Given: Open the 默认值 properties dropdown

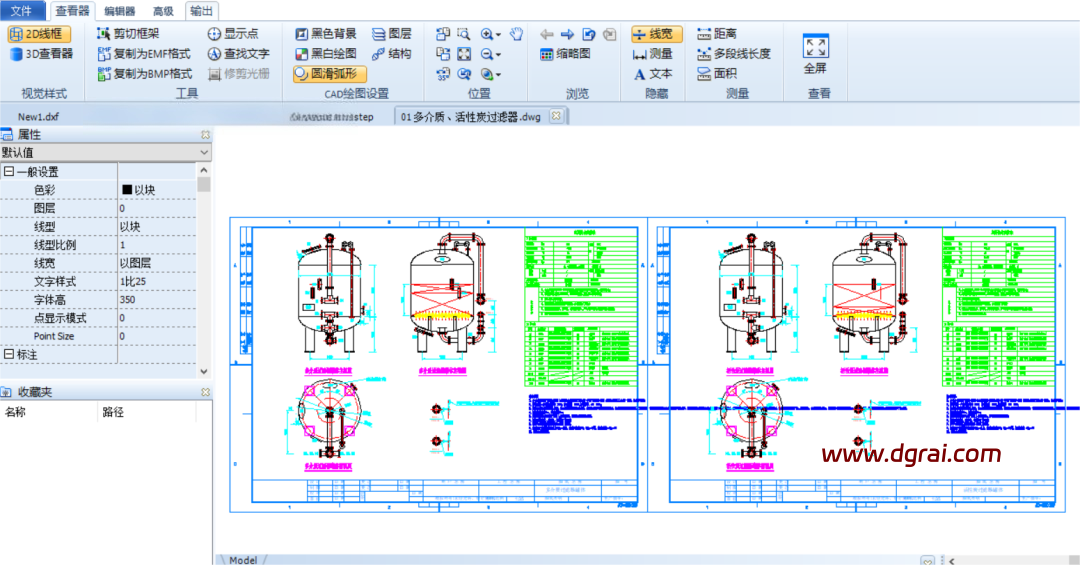Looking at the screenshot, I should [204, 153].
